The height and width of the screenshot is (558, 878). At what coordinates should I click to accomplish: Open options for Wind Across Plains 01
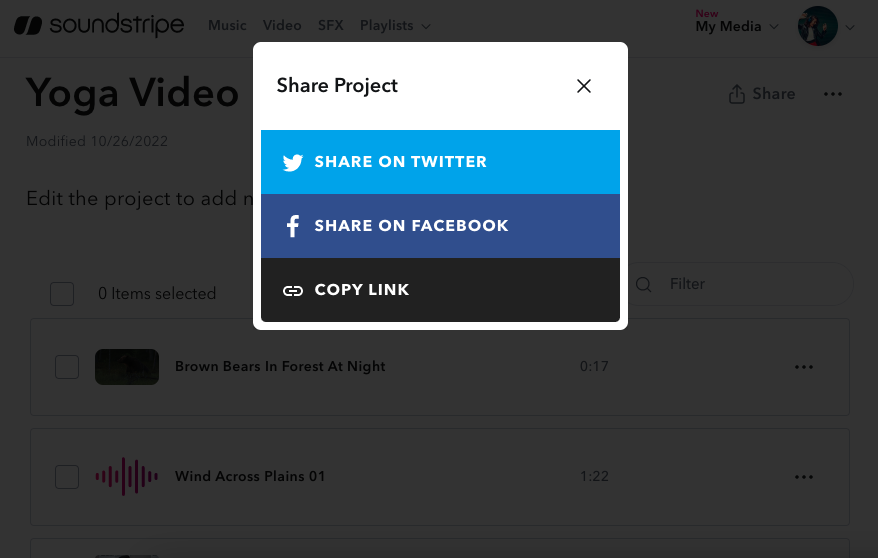pyautogui.click(x=804, y=477)
